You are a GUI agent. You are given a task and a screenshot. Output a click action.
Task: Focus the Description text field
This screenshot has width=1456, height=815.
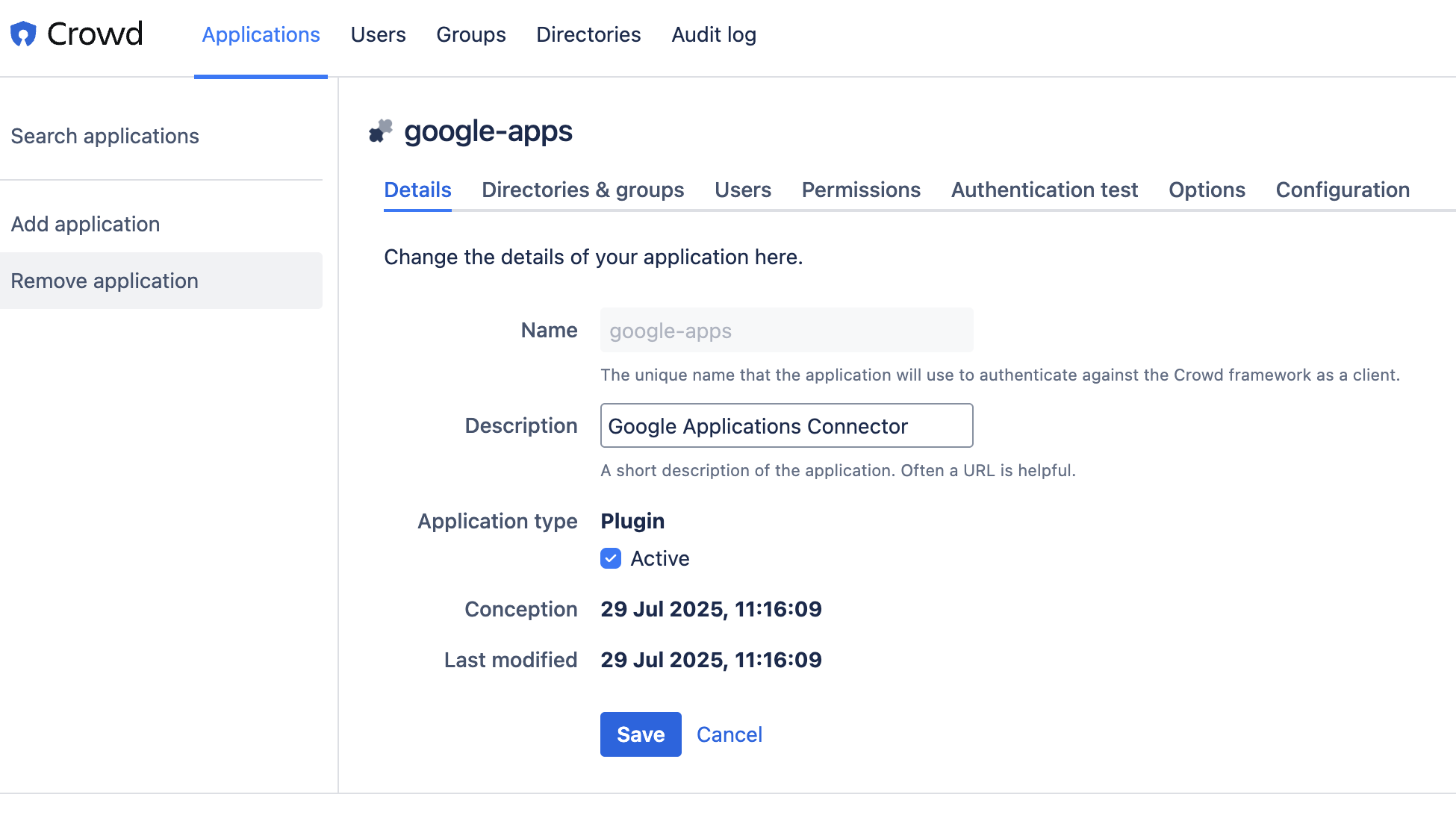786,425
